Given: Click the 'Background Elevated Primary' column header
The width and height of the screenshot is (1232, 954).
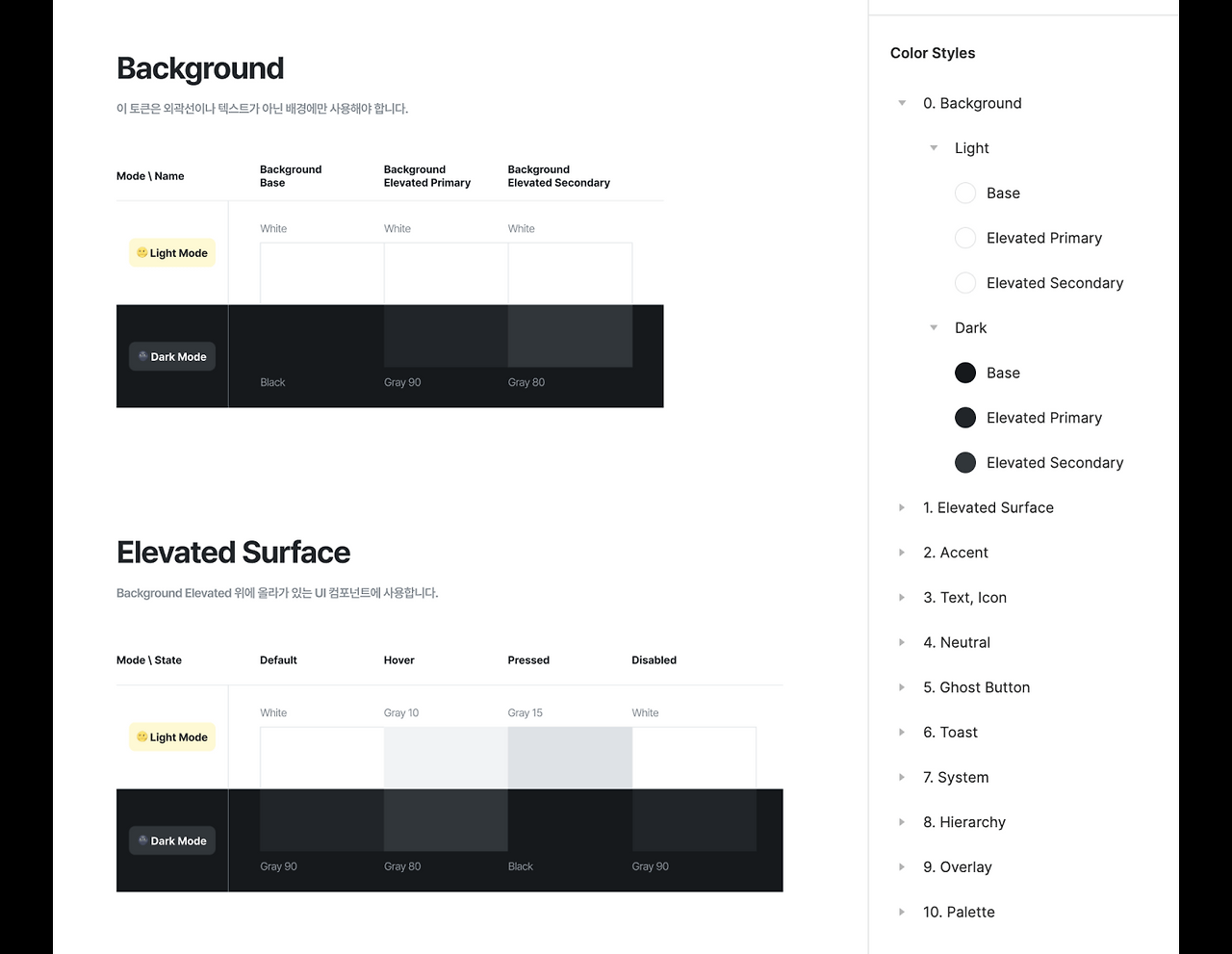Looking at the screenshot, I should point(427,176).
